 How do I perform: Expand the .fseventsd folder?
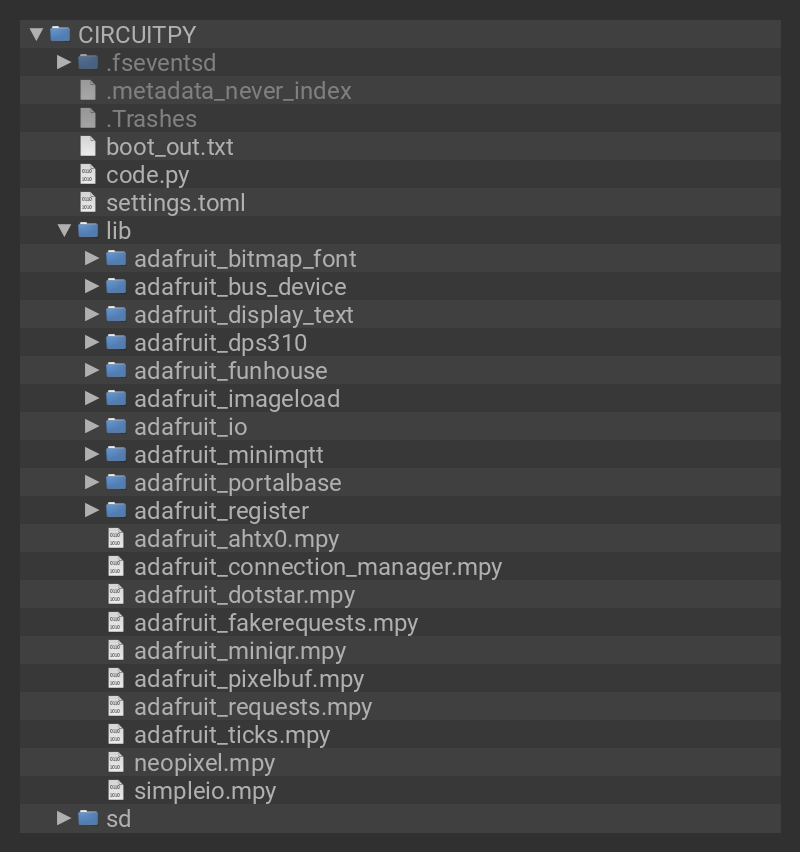[x=65, y=62]
